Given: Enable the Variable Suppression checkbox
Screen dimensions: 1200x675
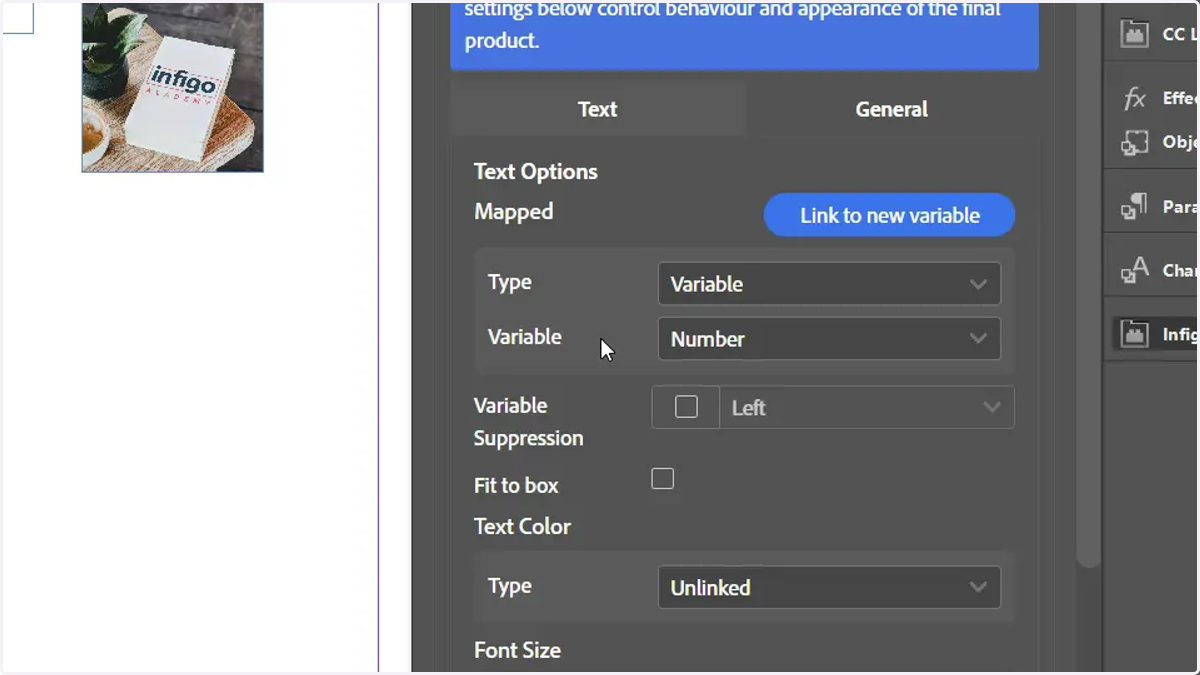Looking at the screenshot, I should coord(686,407).
